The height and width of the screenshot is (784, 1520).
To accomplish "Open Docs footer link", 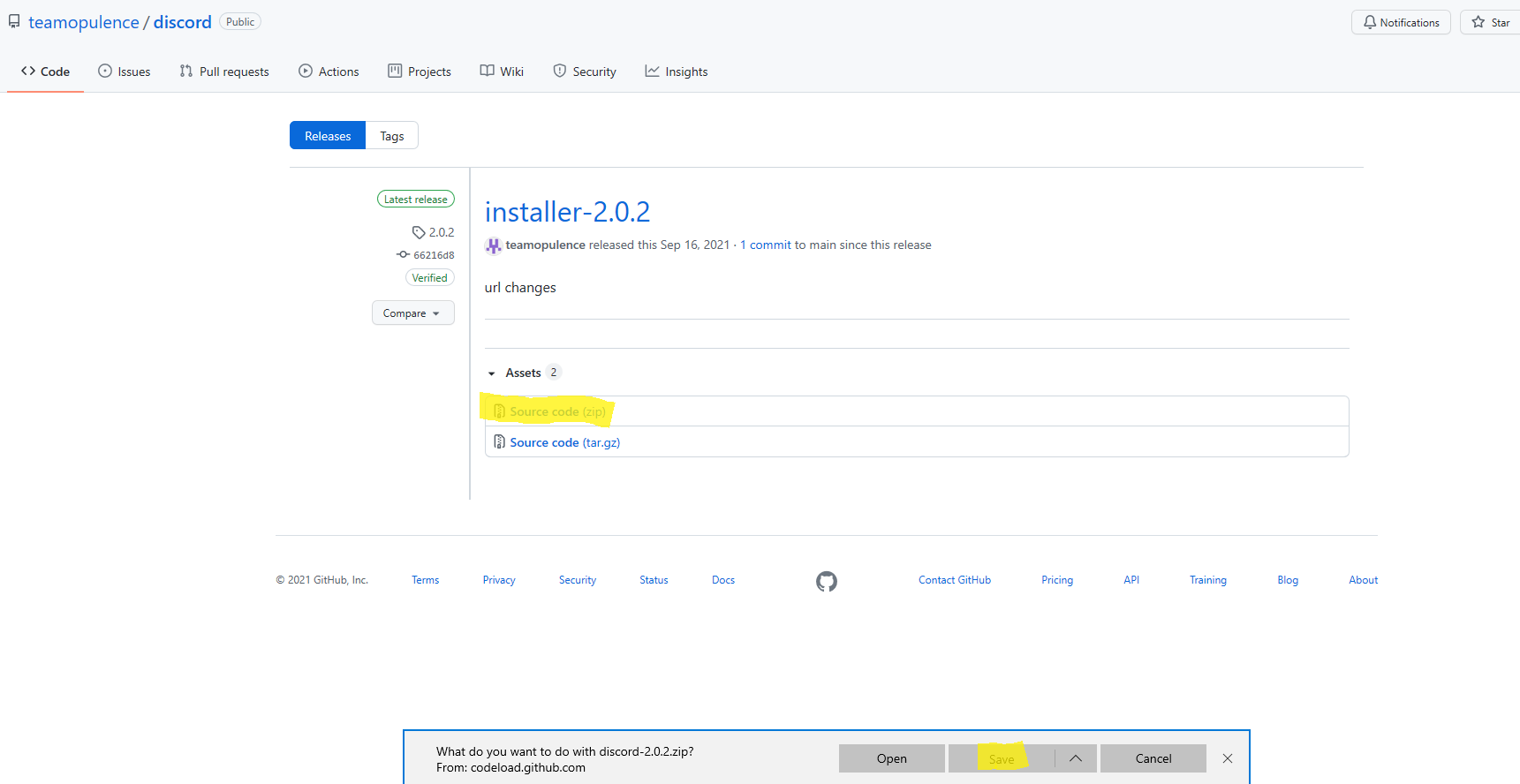I will click(x=723, y=580).
